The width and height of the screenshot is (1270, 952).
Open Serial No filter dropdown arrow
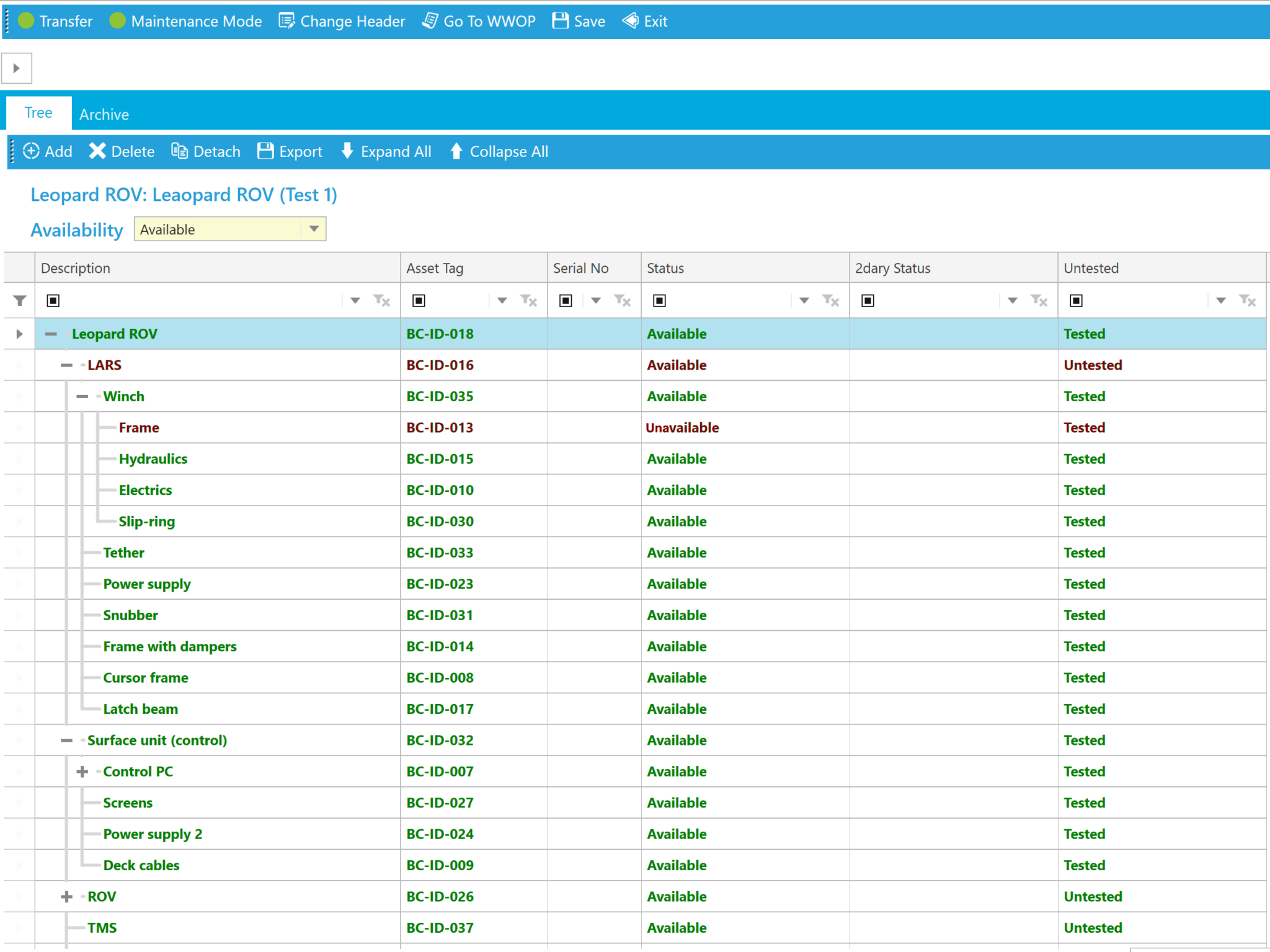tap(596, 301)
